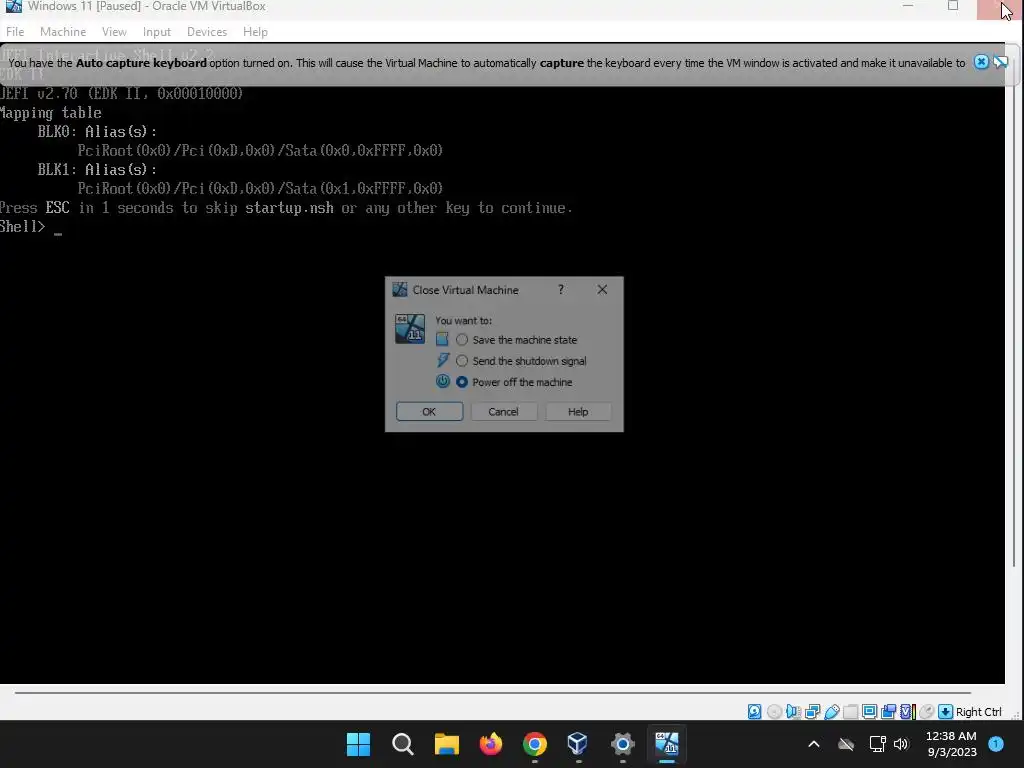Open the notification center badge

pyautogui.click(x=996, y=743)
